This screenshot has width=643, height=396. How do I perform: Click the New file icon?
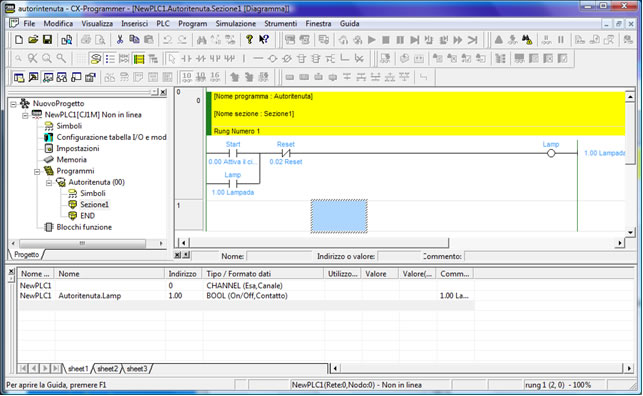[x=19, y=40]
